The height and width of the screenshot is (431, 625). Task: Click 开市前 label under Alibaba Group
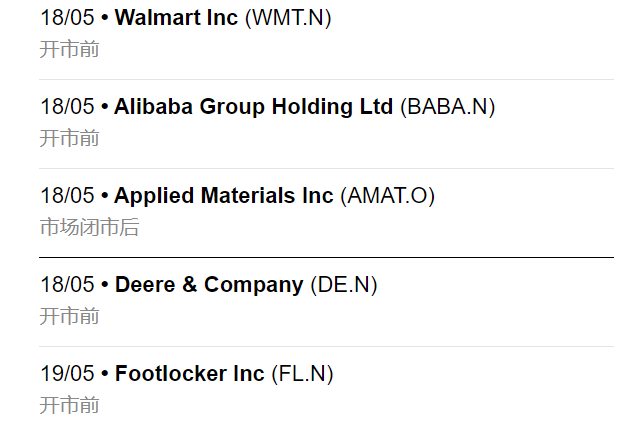[x=69, y=138]
